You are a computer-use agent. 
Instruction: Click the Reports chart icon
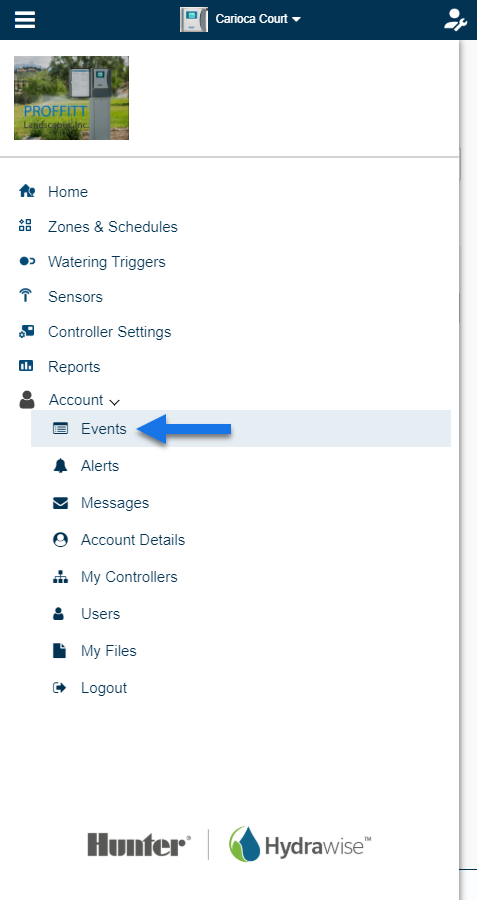(26, 366)
